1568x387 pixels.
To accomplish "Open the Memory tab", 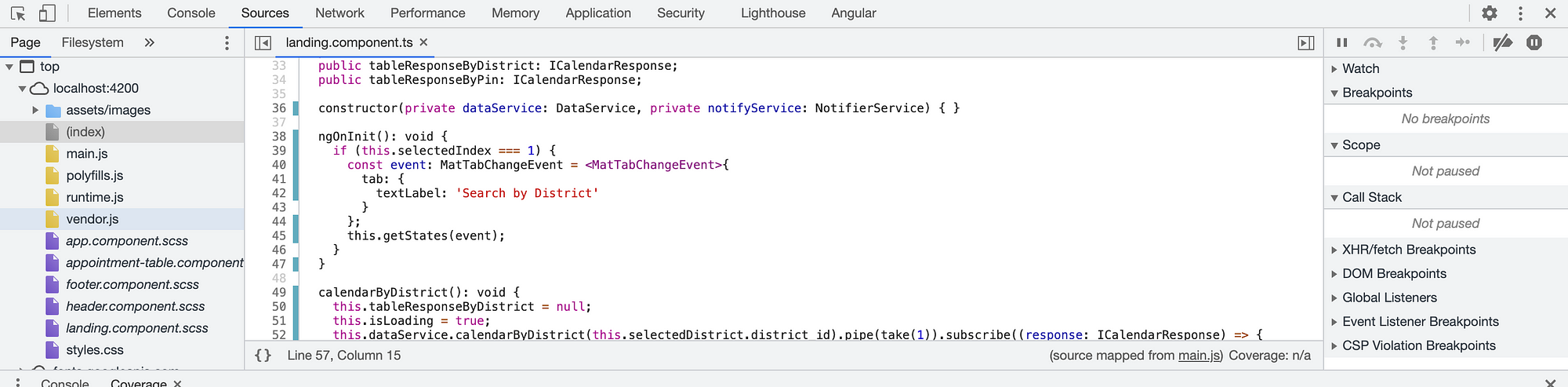I will click(516, 13).
